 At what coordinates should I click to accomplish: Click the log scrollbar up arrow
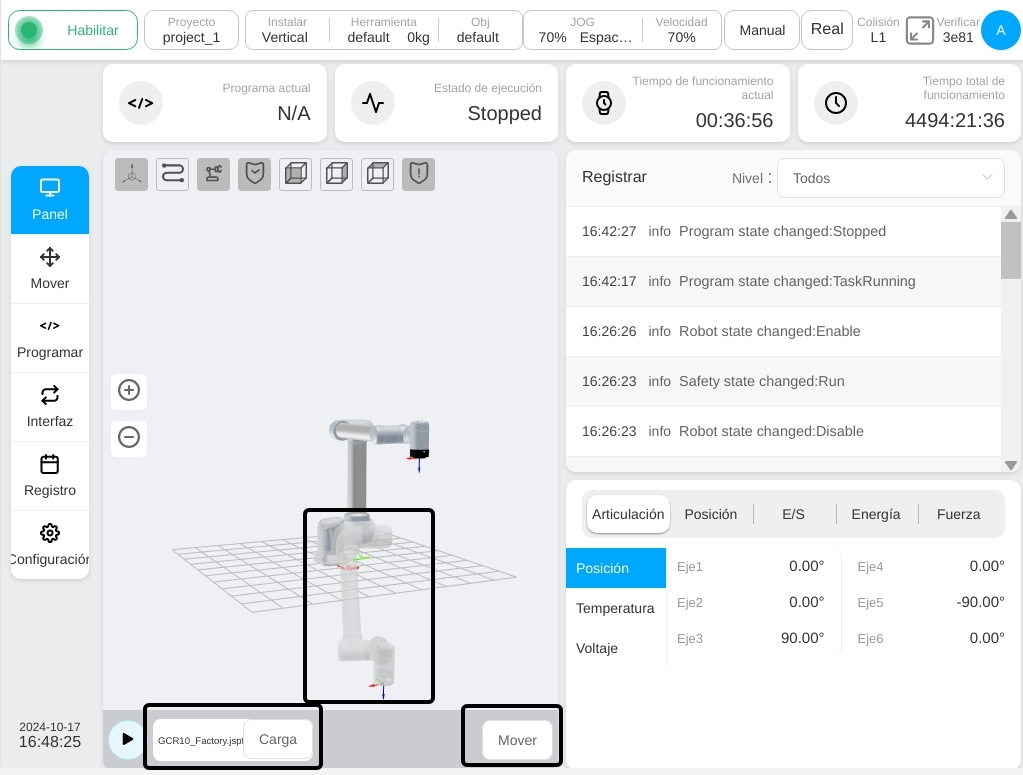tap(1011, 215)
